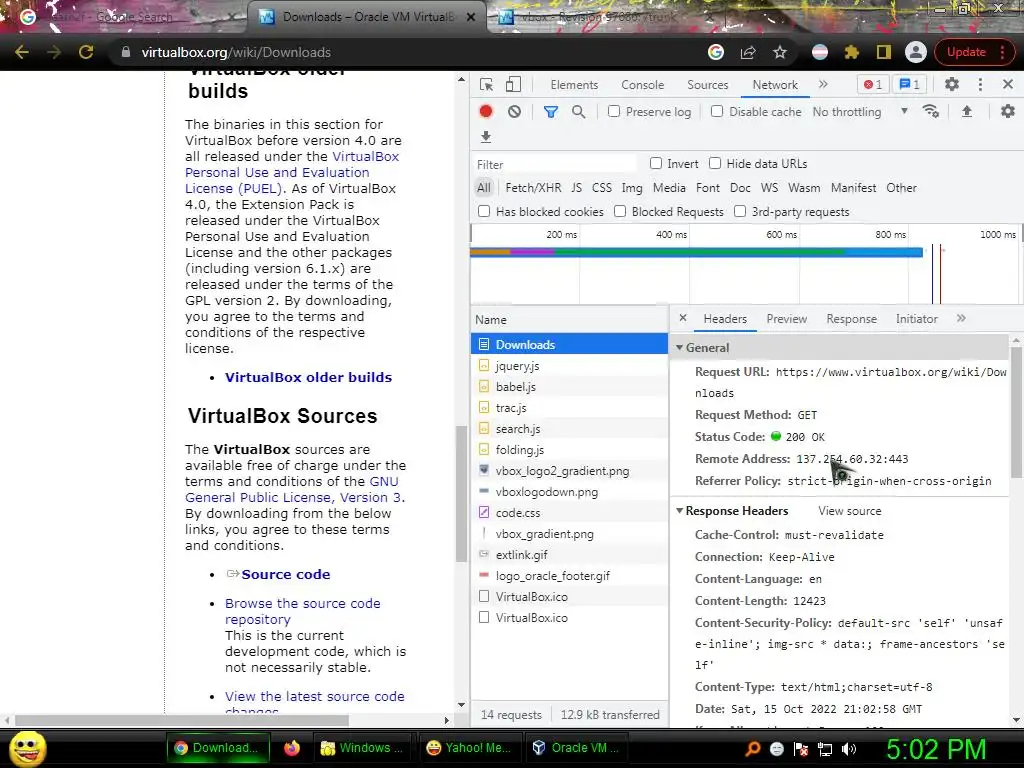Activate the DevTools inspect element picker
The image size is (1024, 768).
[x=487, y=85]
